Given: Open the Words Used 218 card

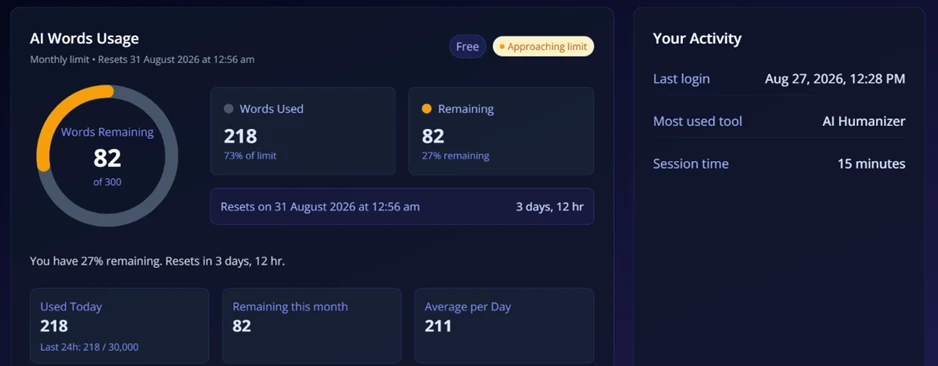Looking at the screenshot, I should 303,131.
